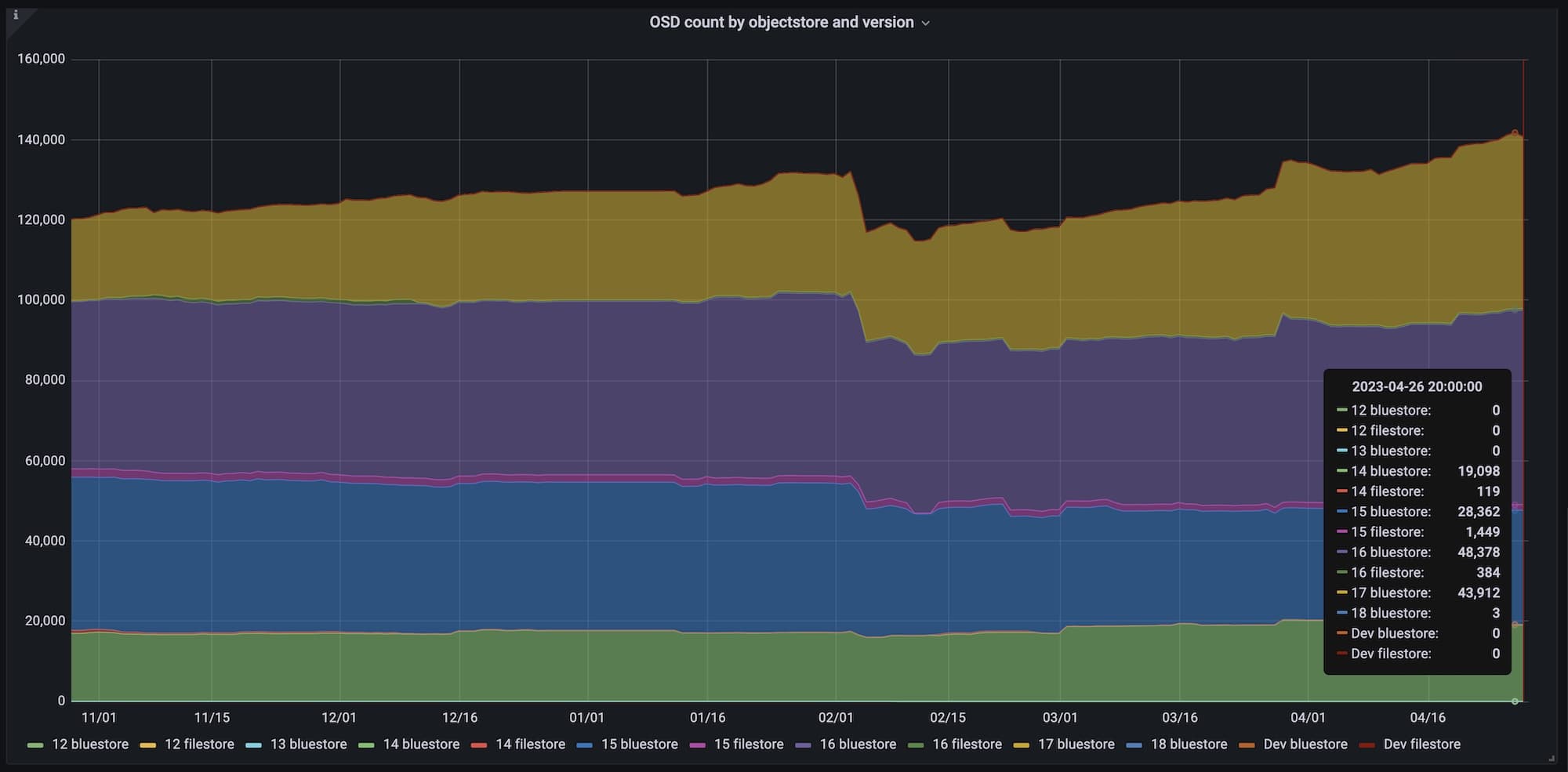Image resolution: width=1568 pixels, height=772 pixels.
Task: Select the "16 bluestore" legend label
Action: [858, 745]
